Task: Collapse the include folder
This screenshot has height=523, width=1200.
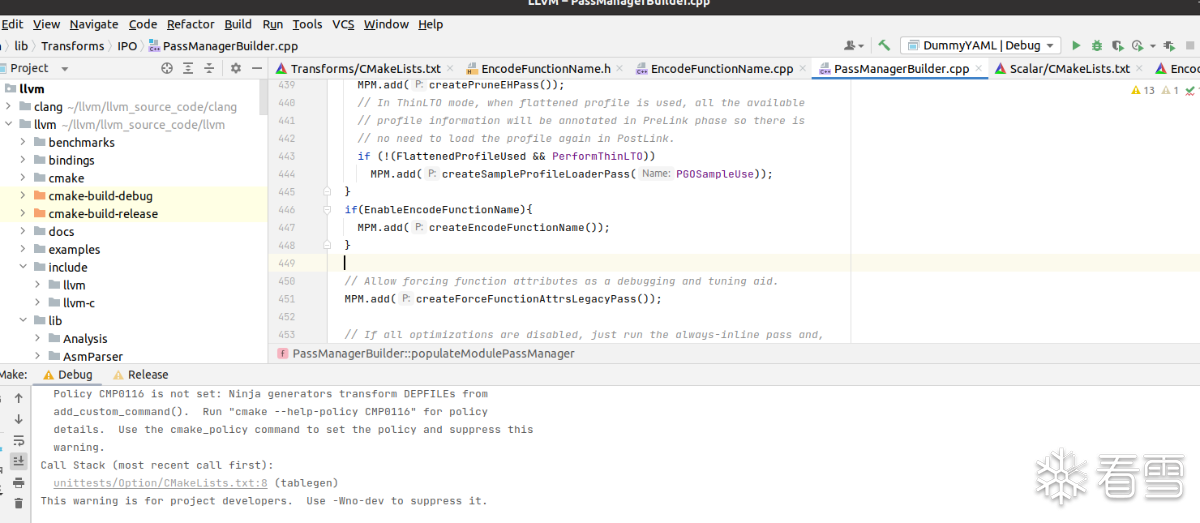Action: pos(24,267)
